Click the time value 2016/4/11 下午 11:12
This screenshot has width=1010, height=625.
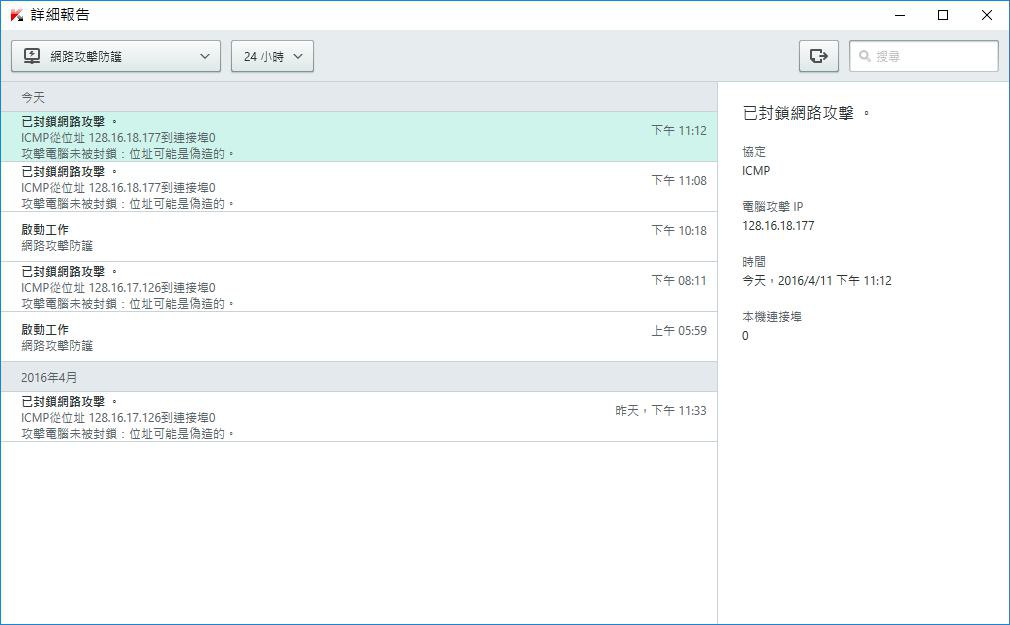[817, 281]
